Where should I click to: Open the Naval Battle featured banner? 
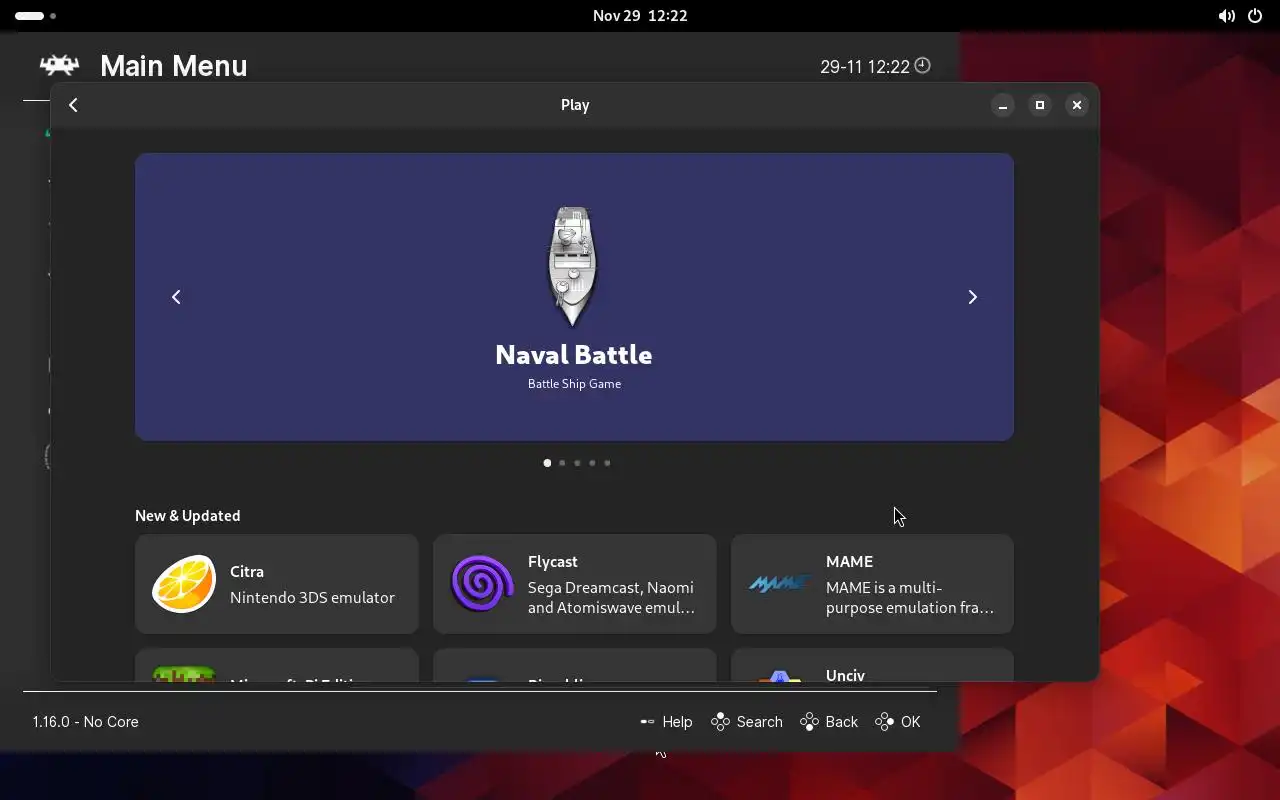click(574, 297)
